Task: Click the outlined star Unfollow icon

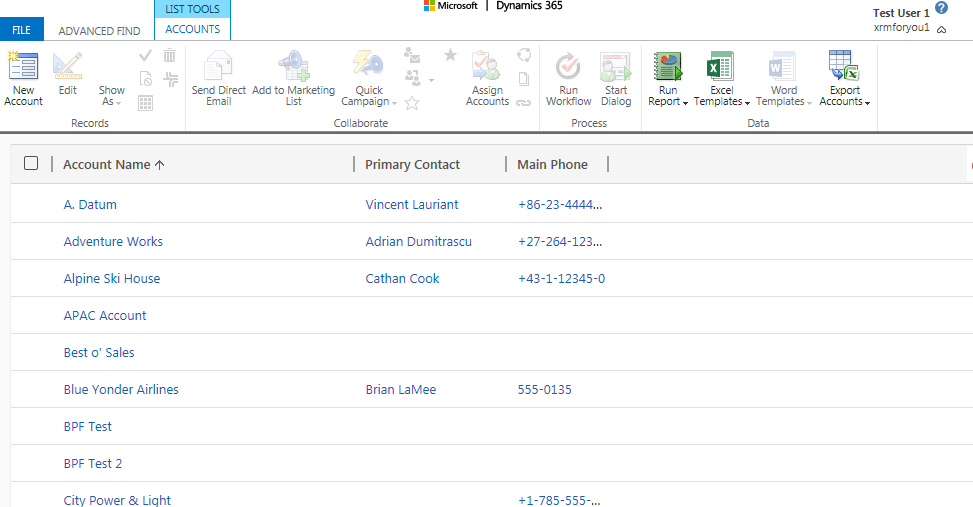Action: click(x=412, y=103)
